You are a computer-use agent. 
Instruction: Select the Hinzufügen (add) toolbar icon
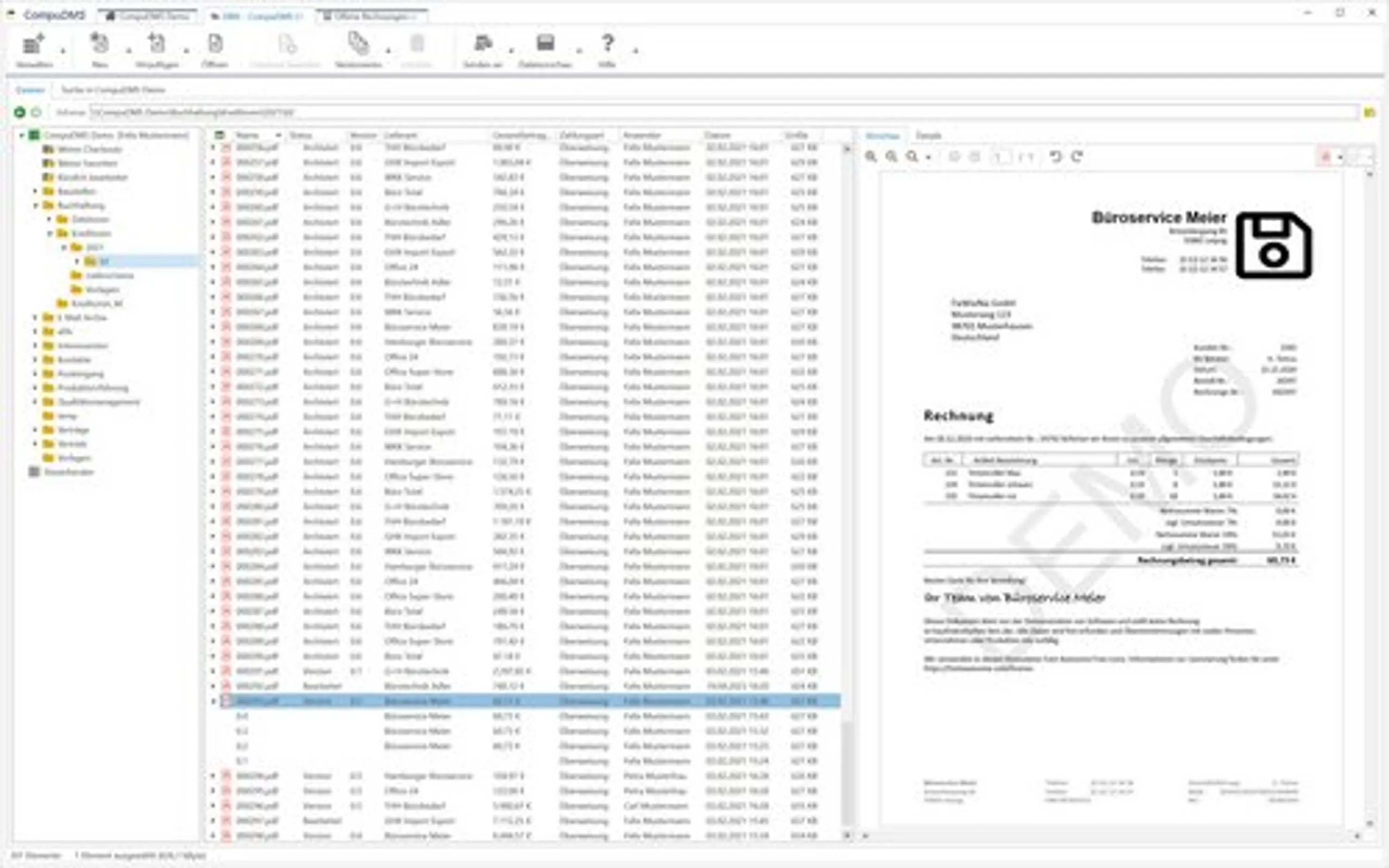pos(155,46)
